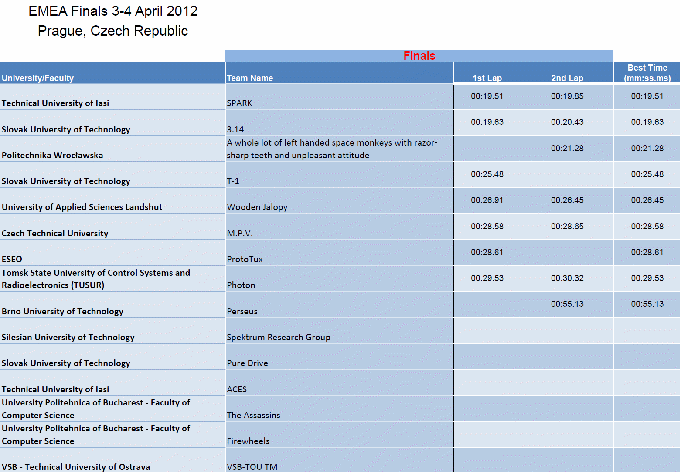Click M.P.V.'s Best Time cell
The image size is (680, 472).
point(647,226)
